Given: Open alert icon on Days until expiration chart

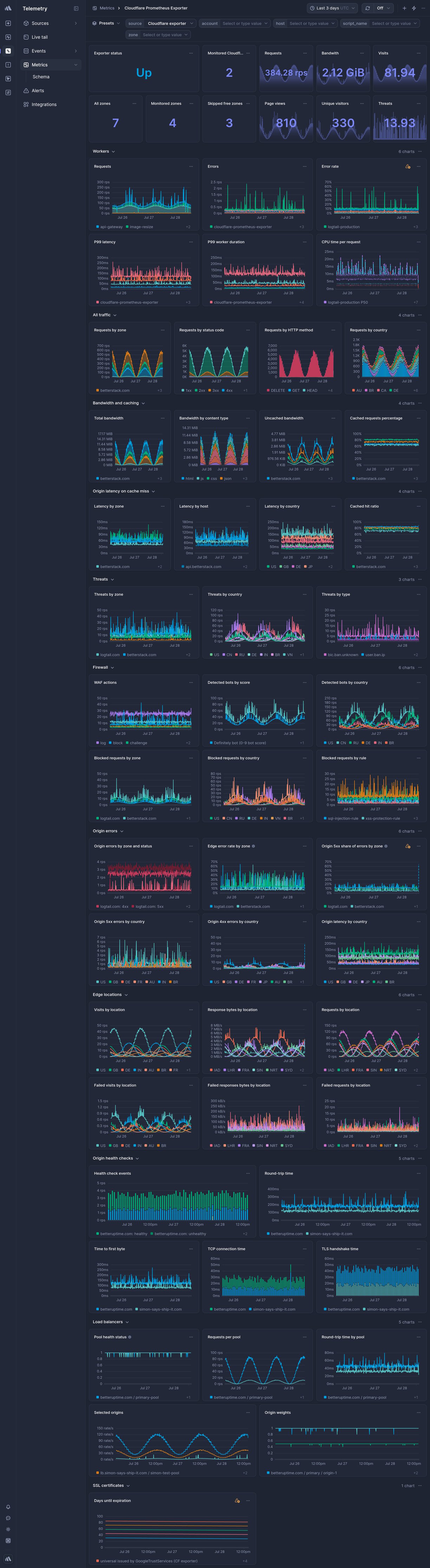Looking at the screenshot, I should [x=237, y=1501].
